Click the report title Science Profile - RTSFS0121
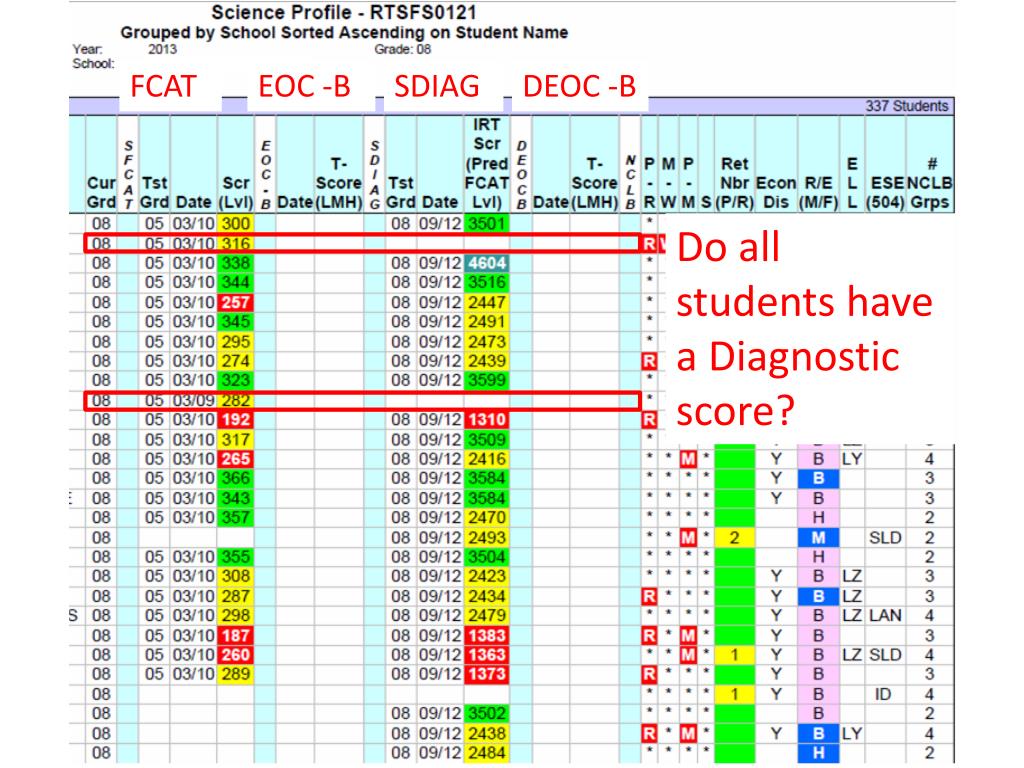Image resolution: width=1024 pixels, height=768 pixels. point(344,12)
